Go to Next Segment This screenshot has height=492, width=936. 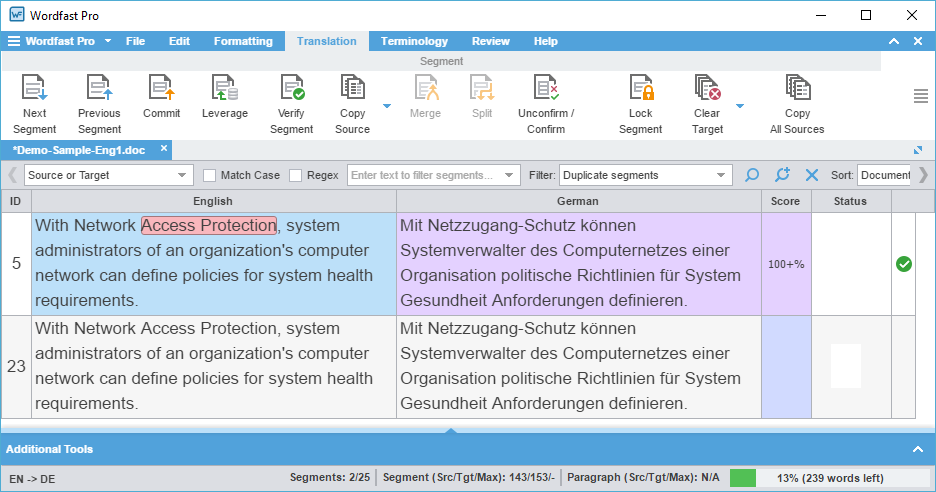tap(35, 104)
